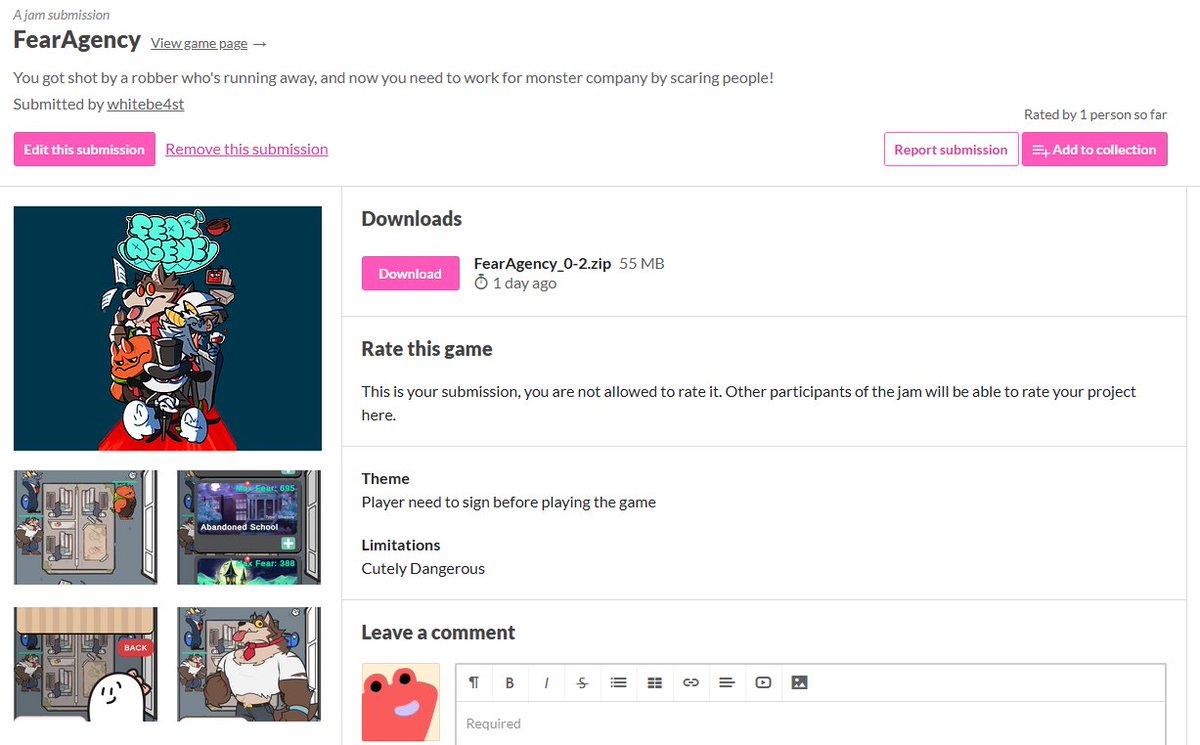Viewport: 1200px width, 745px height.
Task: Click the FearAgency title heading
Action: pos(77,40)
